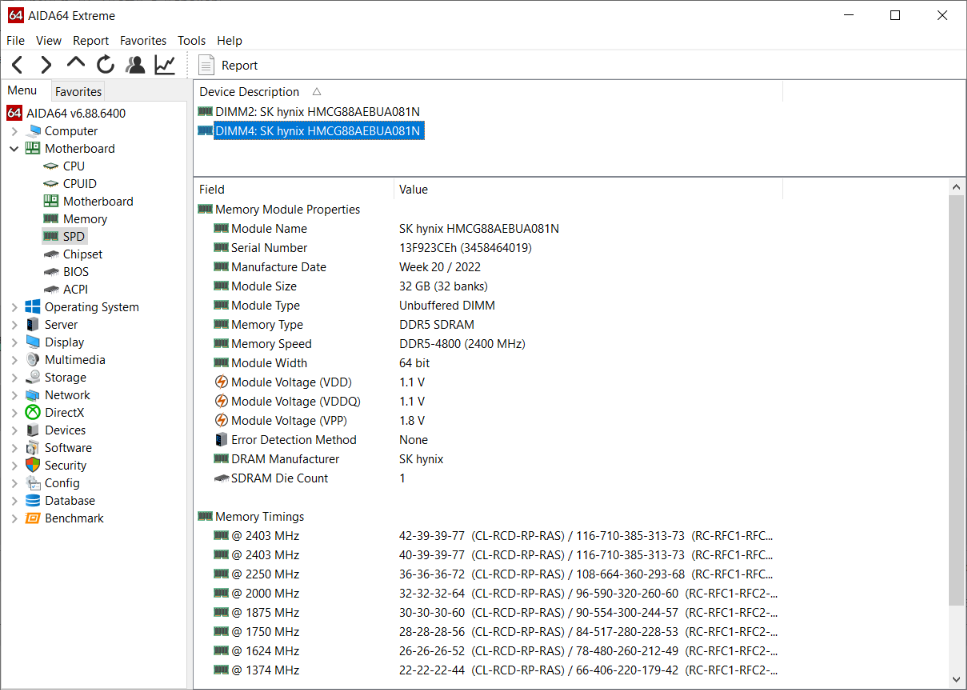Open the Favorites menu in menu bar

click(x=143, y=41)
